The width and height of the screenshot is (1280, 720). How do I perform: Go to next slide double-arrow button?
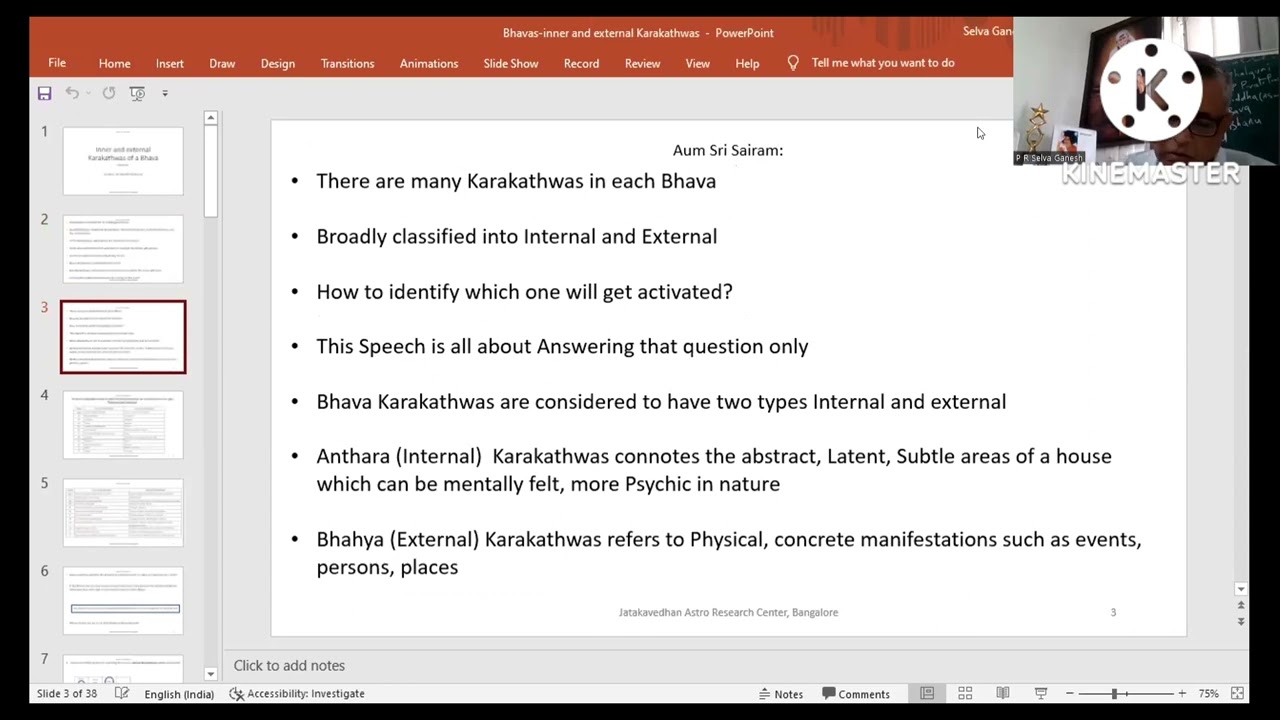click(x=1241, y=621)
